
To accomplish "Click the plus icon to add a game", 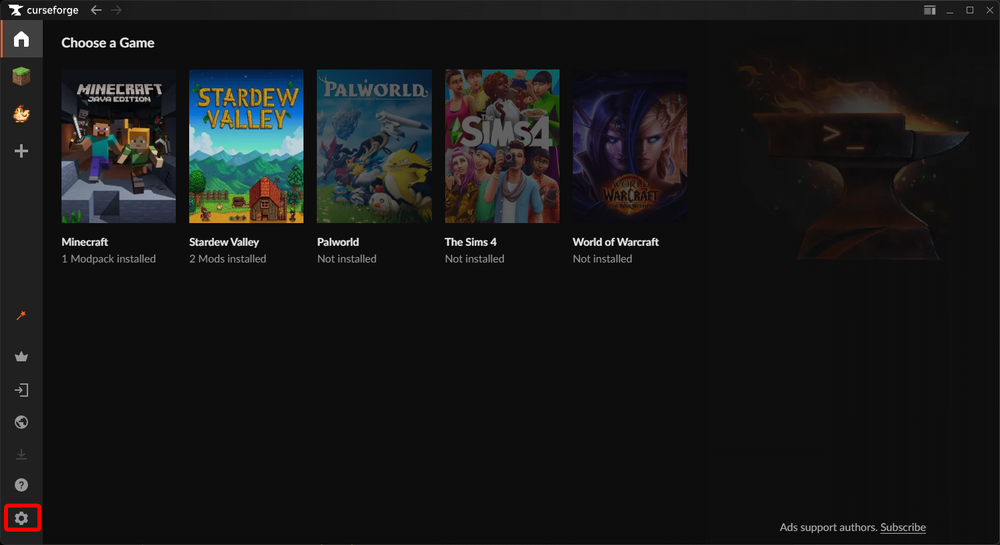I will click(x=21, y=151).
